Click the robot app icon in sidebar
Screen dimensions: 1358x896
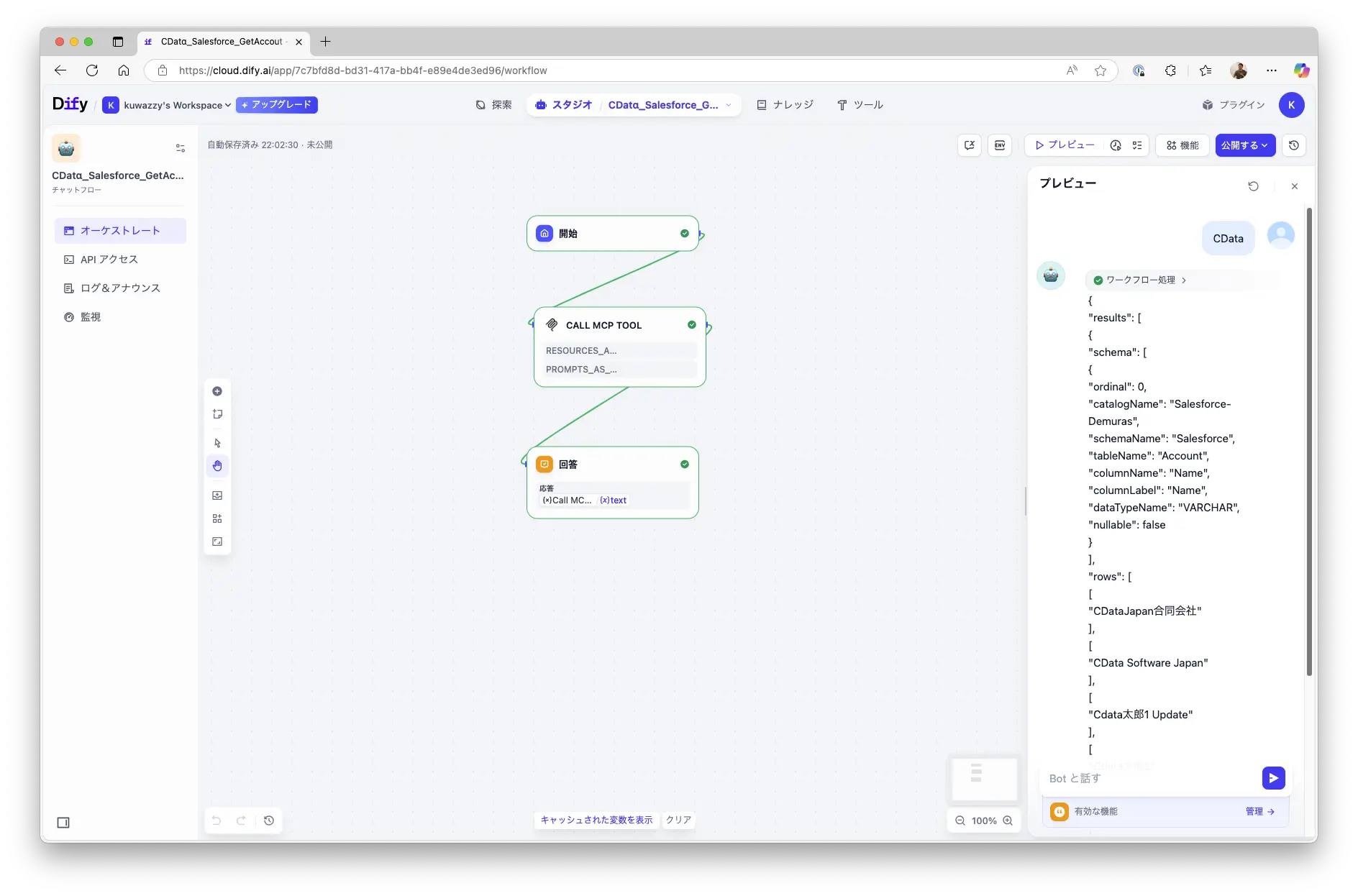(66, 148)
